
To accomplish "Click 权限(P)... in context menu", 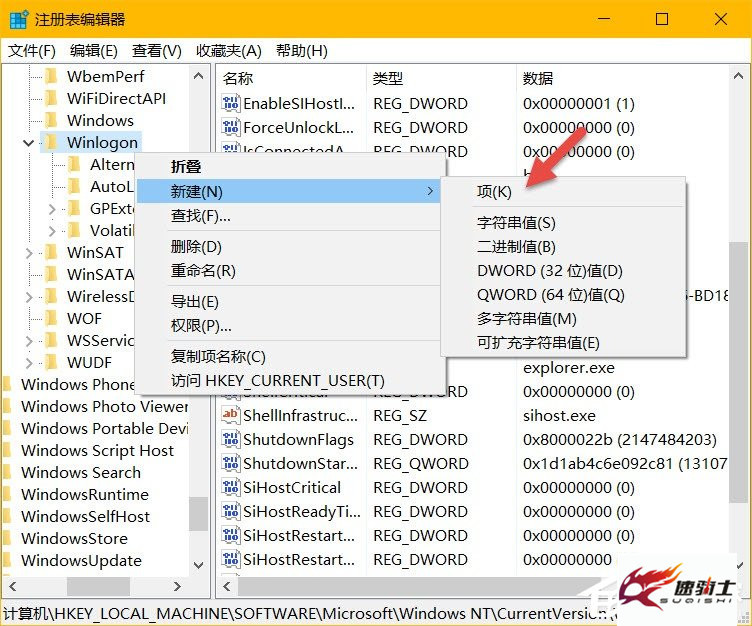I will [201, 325].
